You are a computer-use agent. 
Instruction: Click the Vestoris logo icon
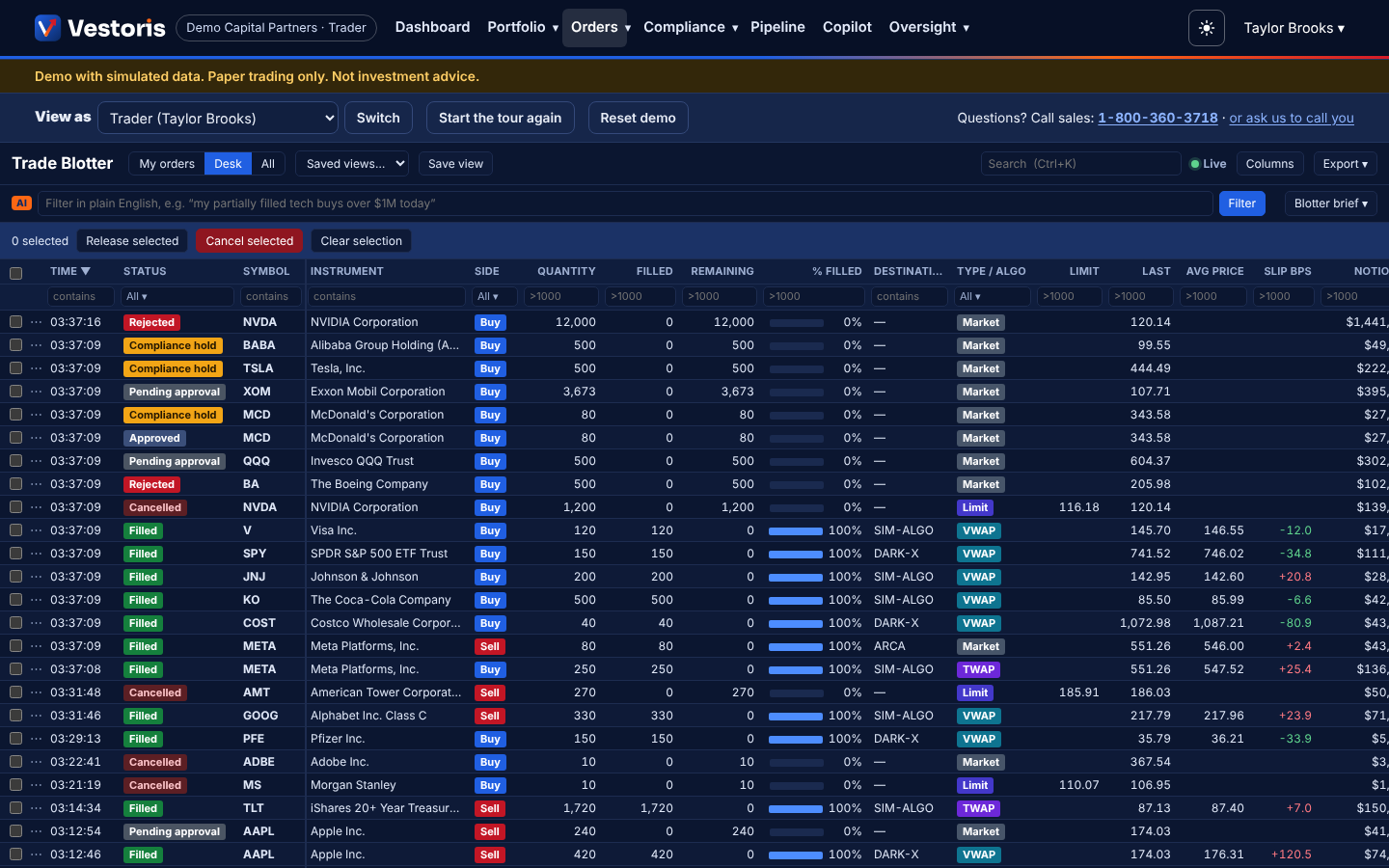(x=47, y=28)
